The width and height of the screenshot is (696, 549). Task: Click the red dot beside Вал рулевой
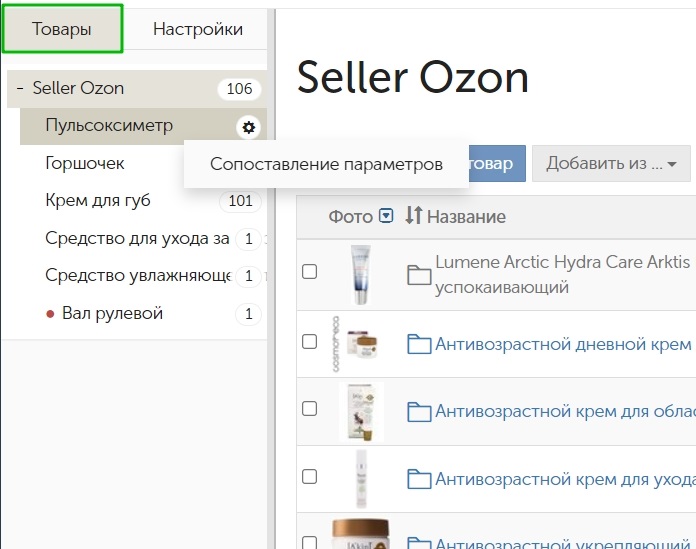[51, 314]
